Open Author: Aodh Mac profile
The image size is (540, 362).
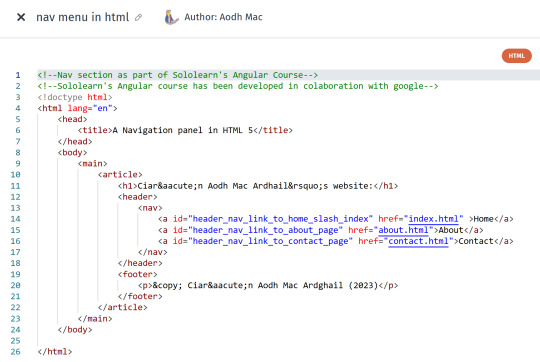(223, 17)
